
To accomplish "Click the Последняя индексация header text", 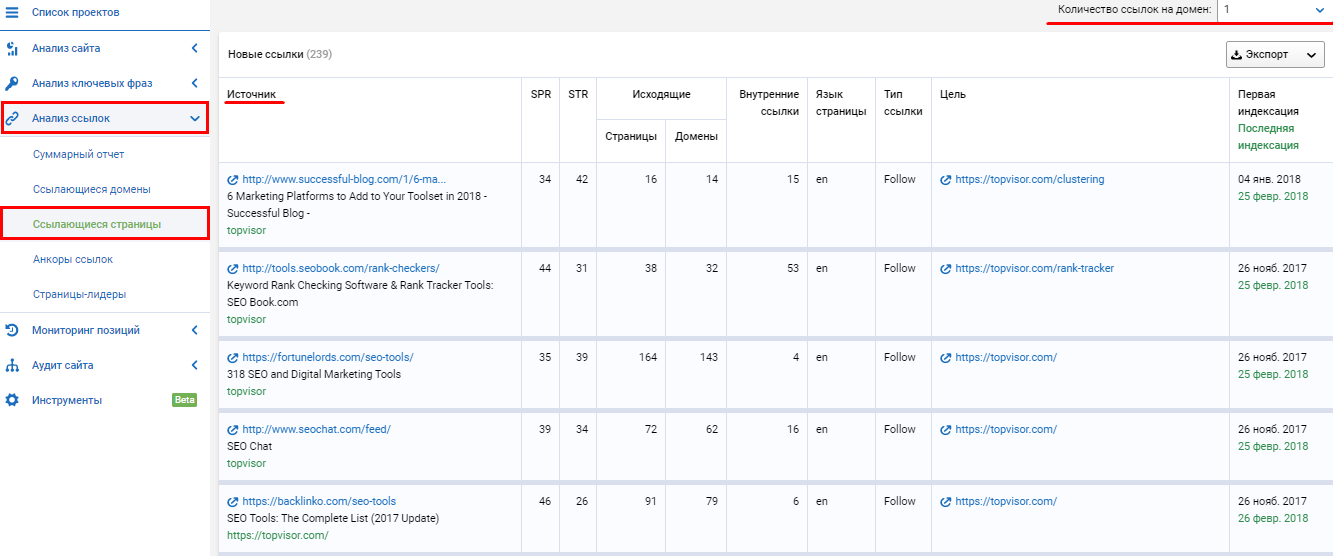I will click(1268, 137).
